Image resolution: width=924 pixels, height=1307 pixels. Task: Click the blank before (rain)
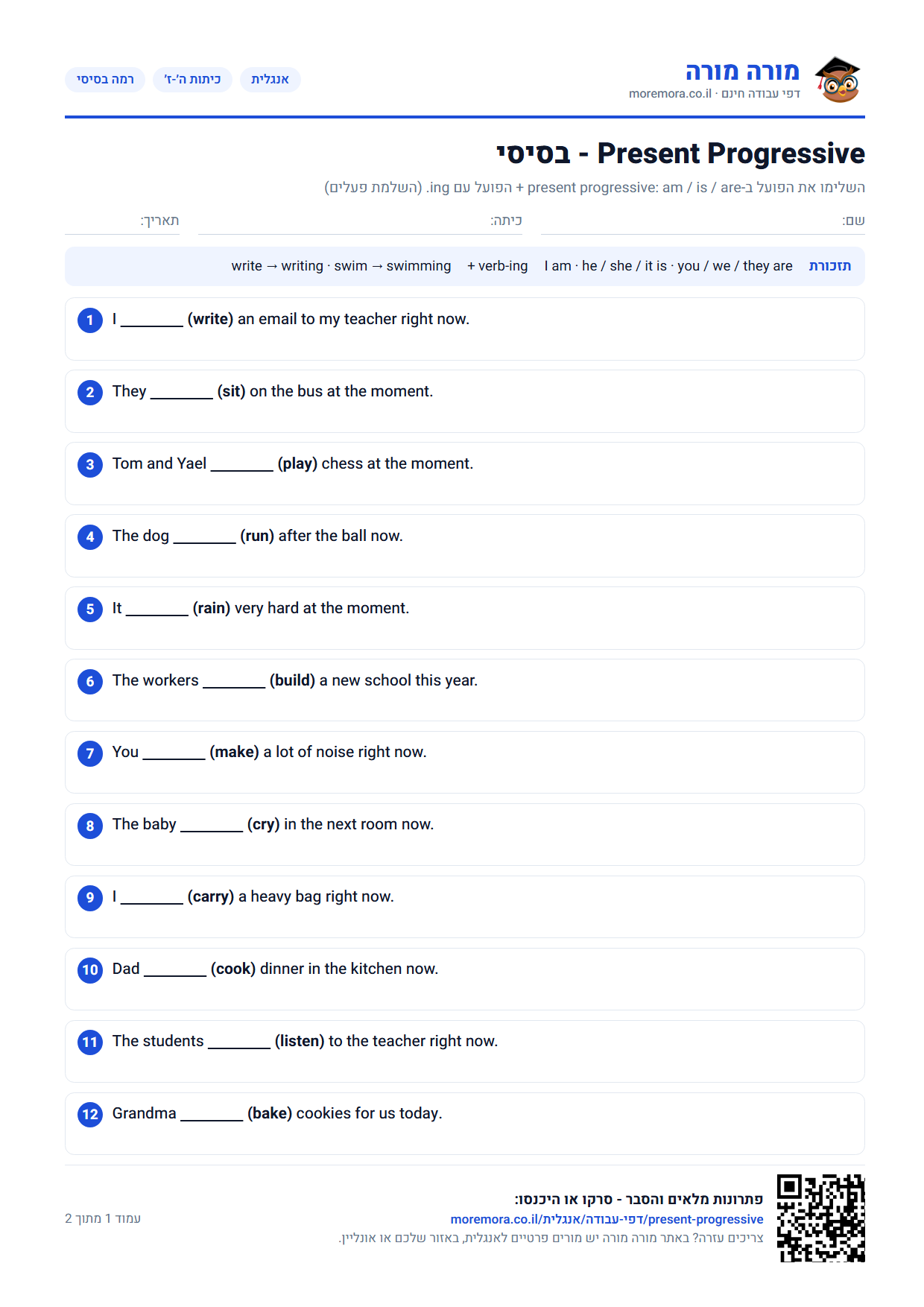(x=157, y=610)
